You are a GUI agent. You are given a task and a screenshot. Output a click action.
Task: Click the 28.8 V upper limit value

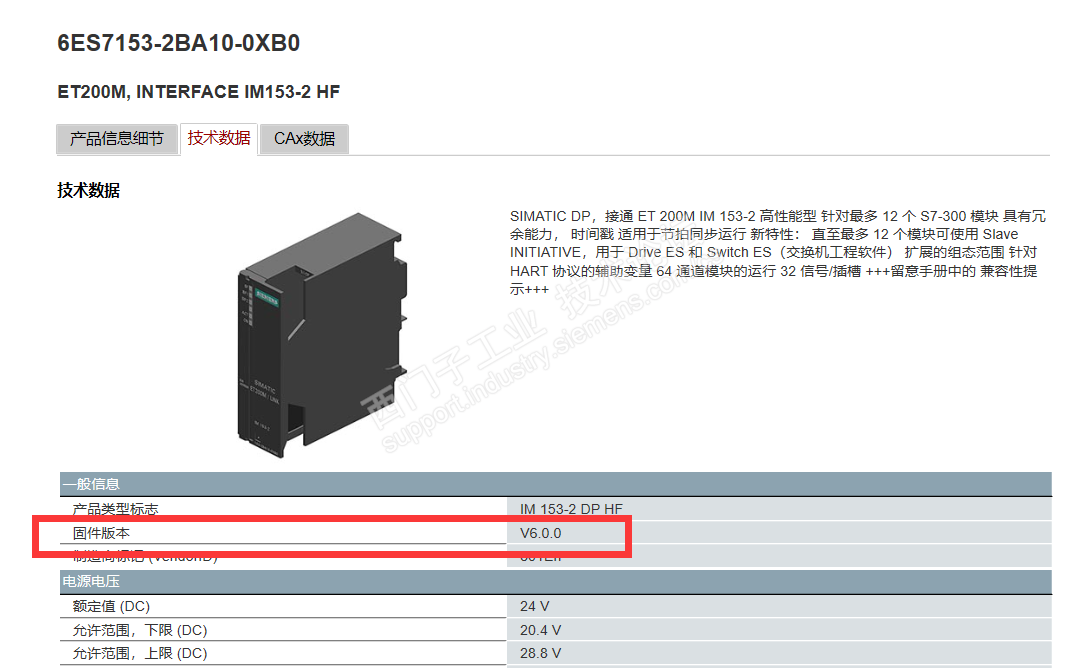coord(540,653)
